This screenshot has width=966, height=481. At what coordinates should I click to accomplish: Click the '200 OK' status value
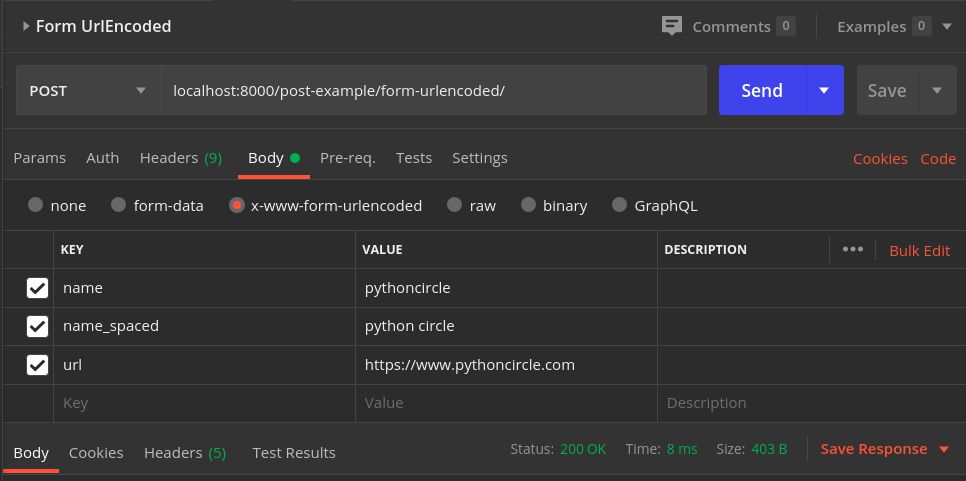point(583,450)
